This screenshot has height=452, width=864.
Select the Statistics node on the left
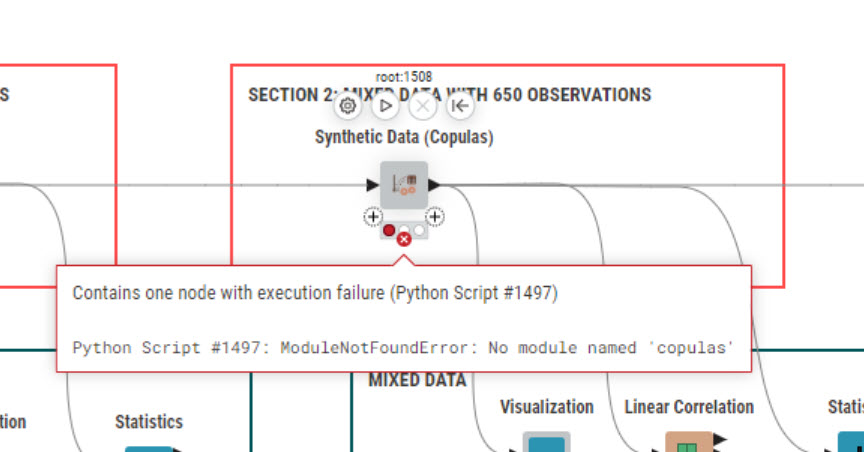149,449
